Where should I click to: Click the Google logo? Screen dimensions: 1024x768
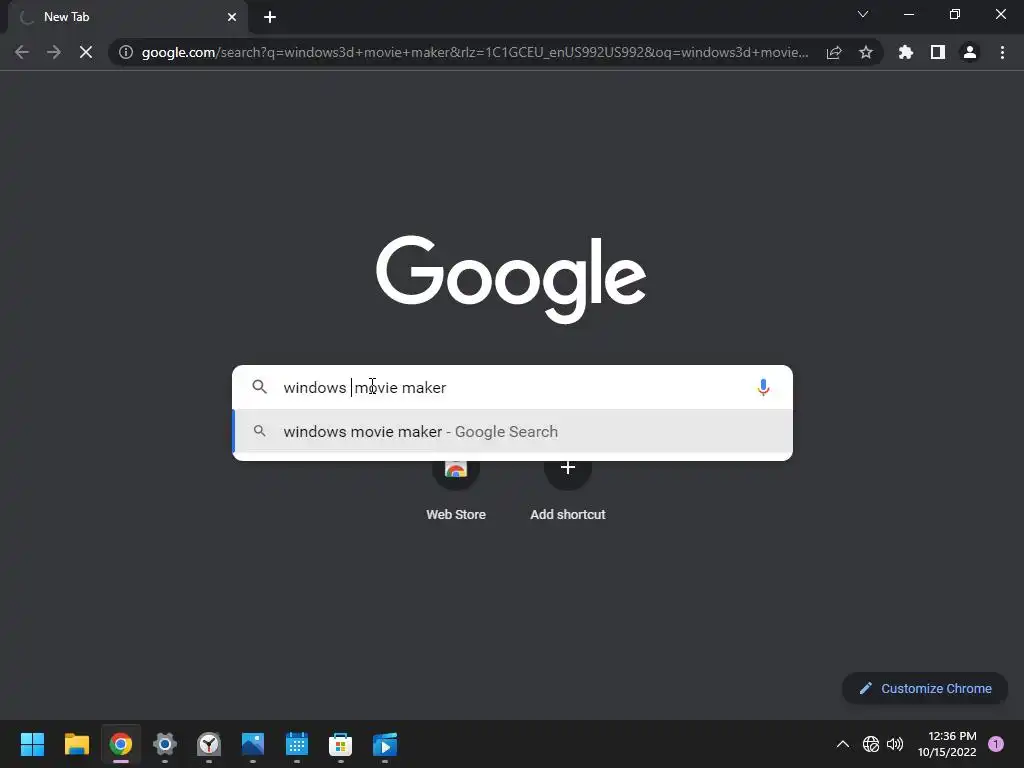point(511,280)
